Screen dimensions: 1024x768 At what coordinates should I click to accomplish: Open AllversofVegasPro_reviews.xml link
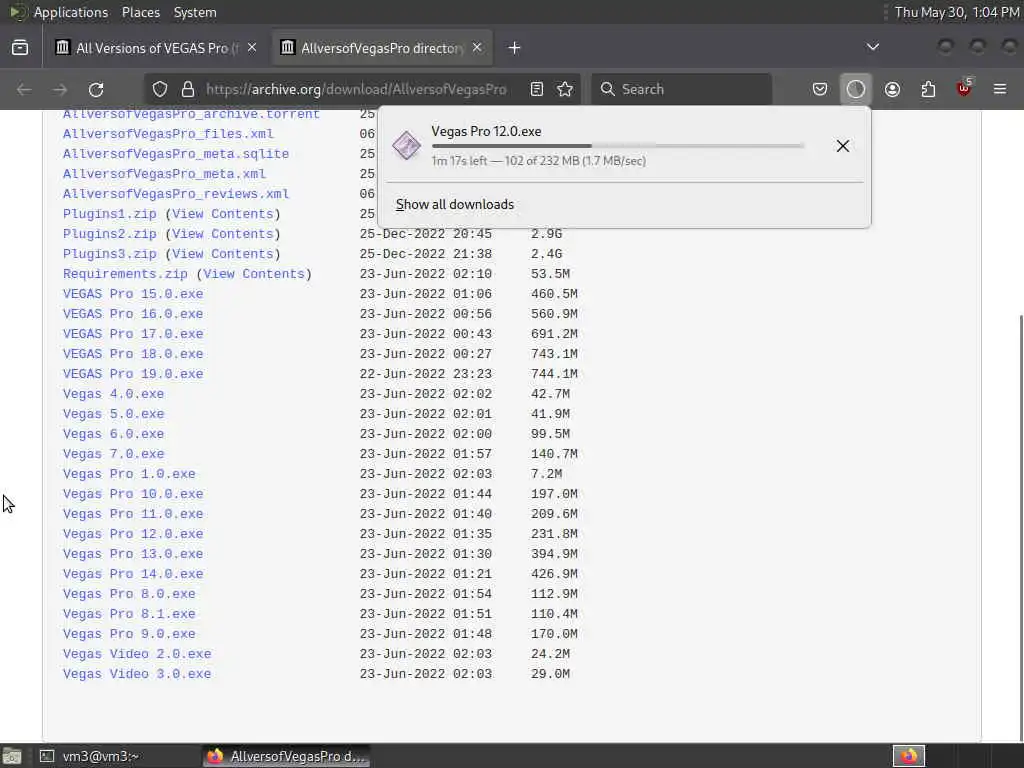pyautogui.click(x=176, y=194)
